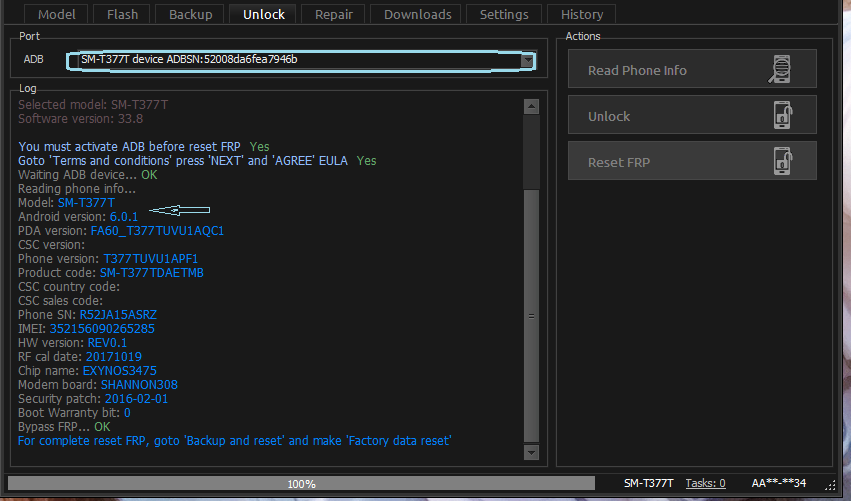The width and height of the screenshot is (851, 501).
Task: Click PDA version FA60_T377TUVU1AQC1
Action: (x=157, y=231)
